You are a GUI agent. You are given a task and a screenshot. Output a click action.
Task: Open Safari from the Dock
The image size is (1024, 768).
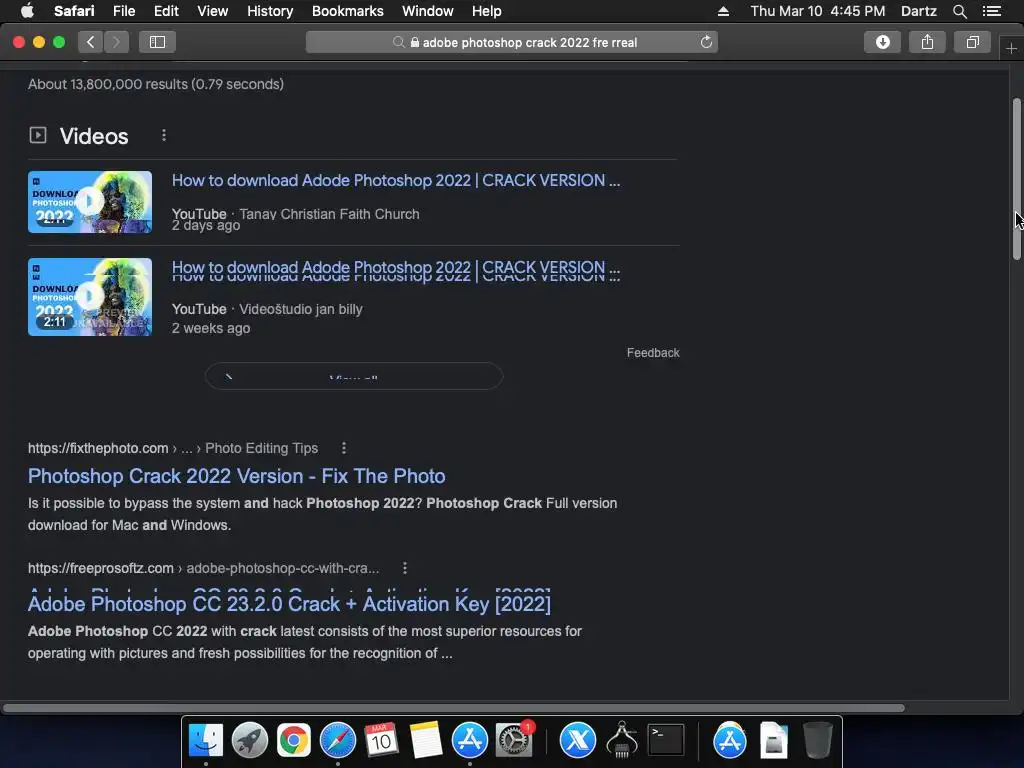pos(338,740)
